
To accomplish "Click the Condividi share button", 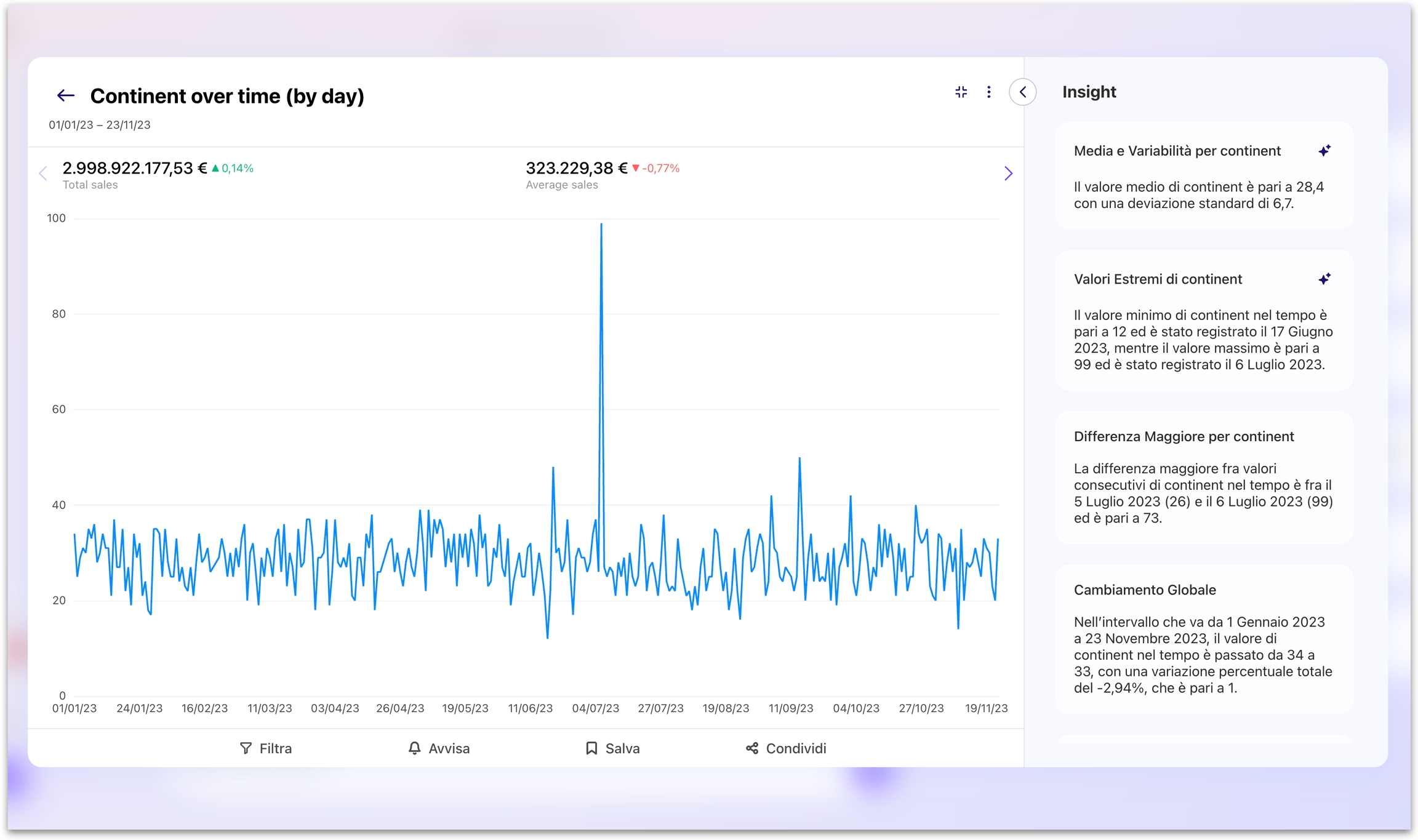I will tap(786, 748).
